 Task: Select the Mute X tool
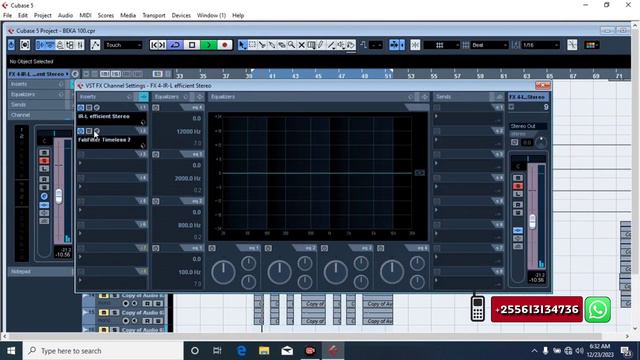[x=301, y=45]
